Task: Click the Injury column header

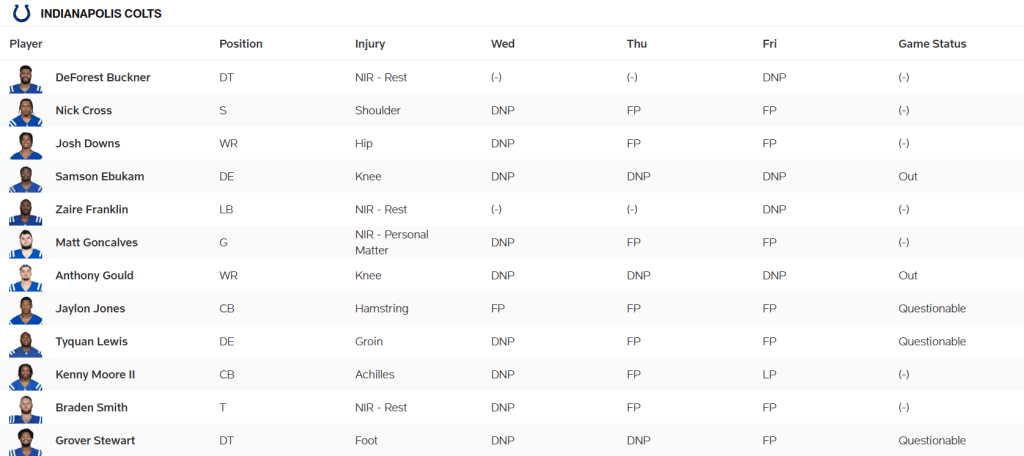Action: click(x=370, y=44)
